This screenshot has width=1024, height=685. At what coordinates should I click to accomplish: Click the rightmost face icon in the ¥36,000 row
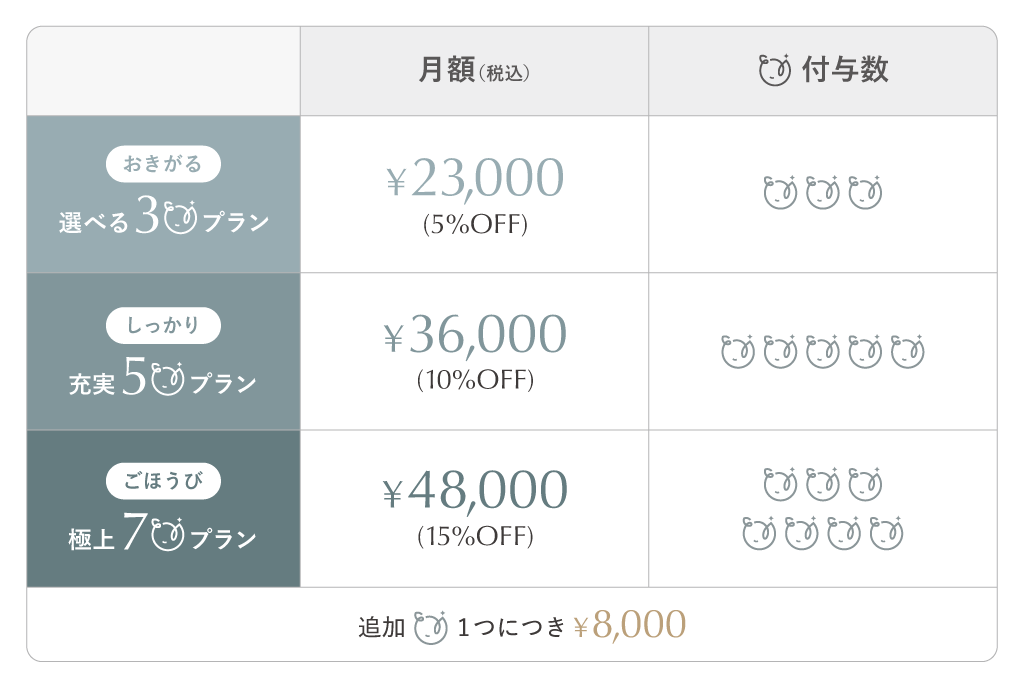908,351
